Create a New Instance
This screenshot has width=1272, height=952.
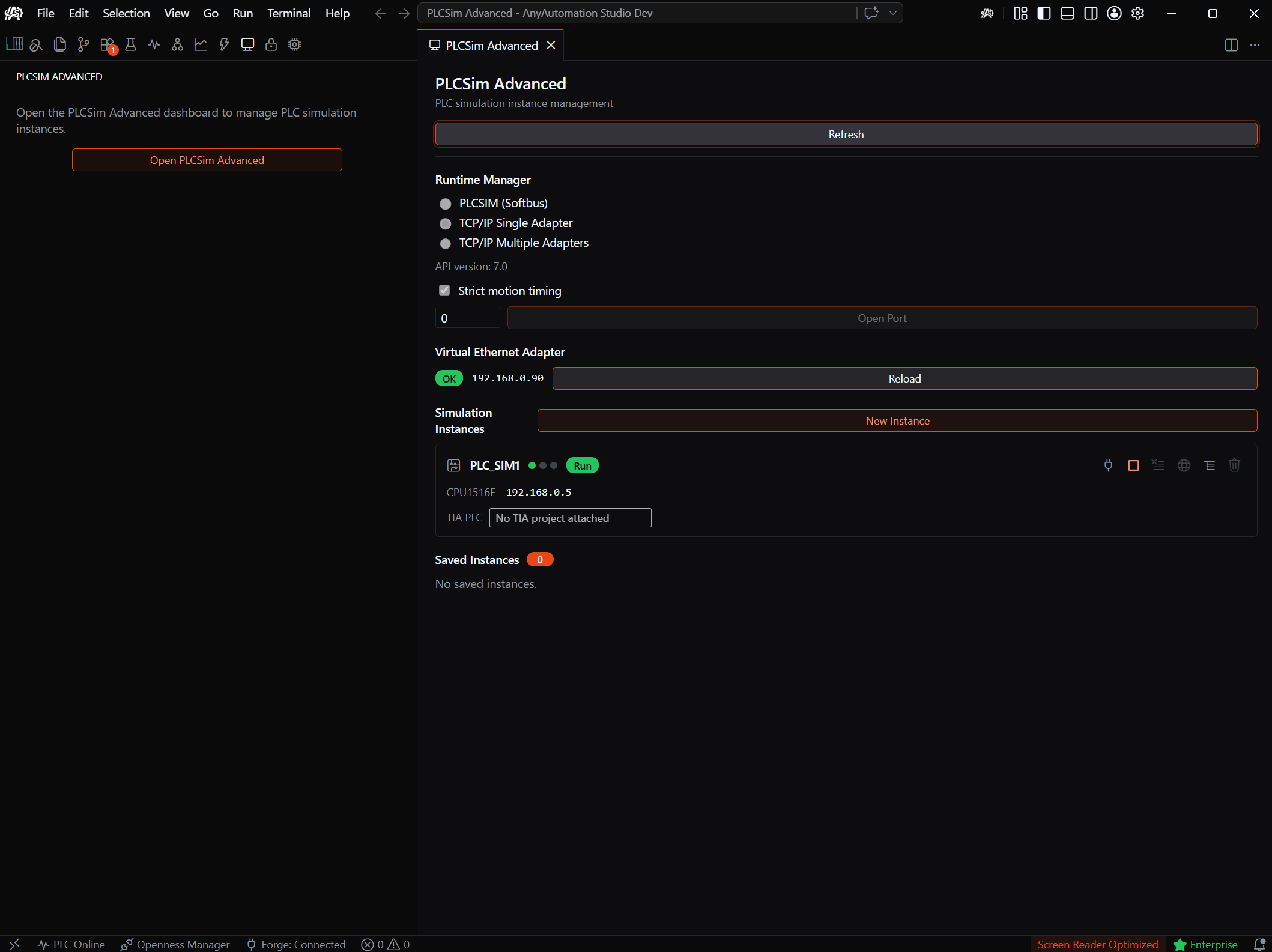[x=897, y=420]
